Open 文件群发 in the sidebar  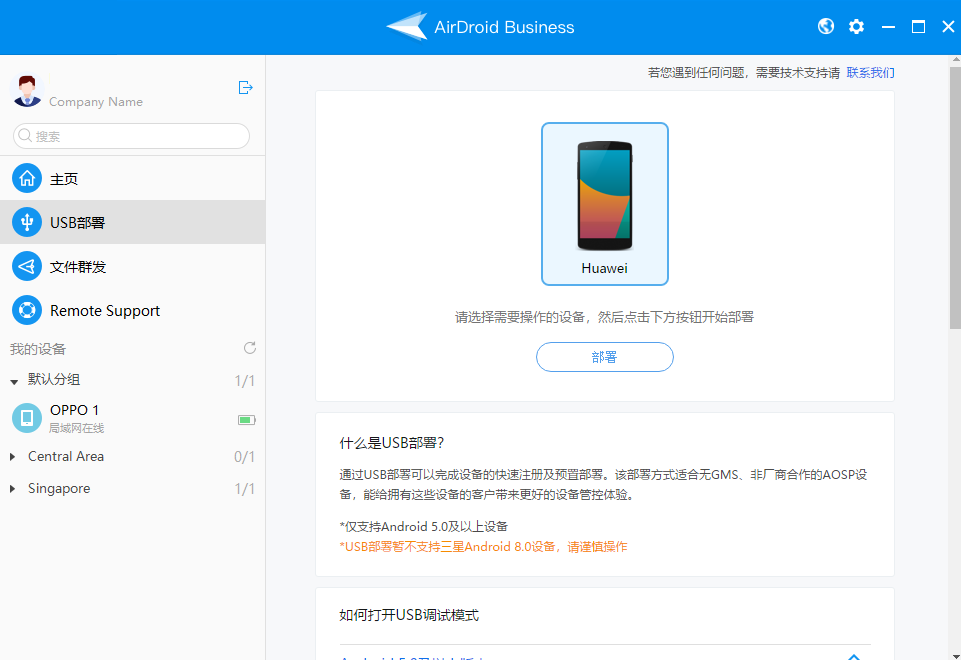pyautogui.click(x=132, y=266)
